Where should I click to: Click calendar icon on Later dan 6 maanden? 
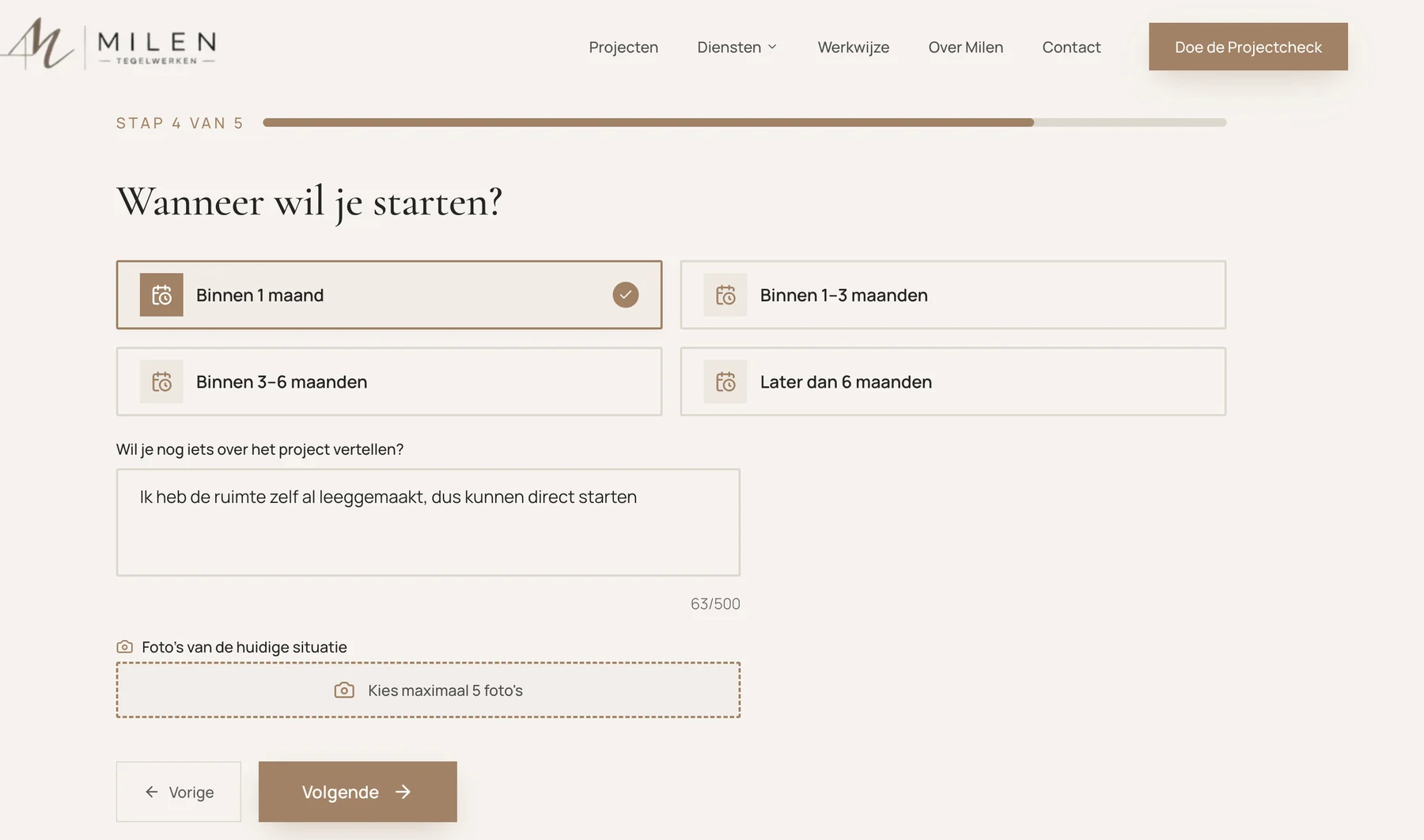725,382
